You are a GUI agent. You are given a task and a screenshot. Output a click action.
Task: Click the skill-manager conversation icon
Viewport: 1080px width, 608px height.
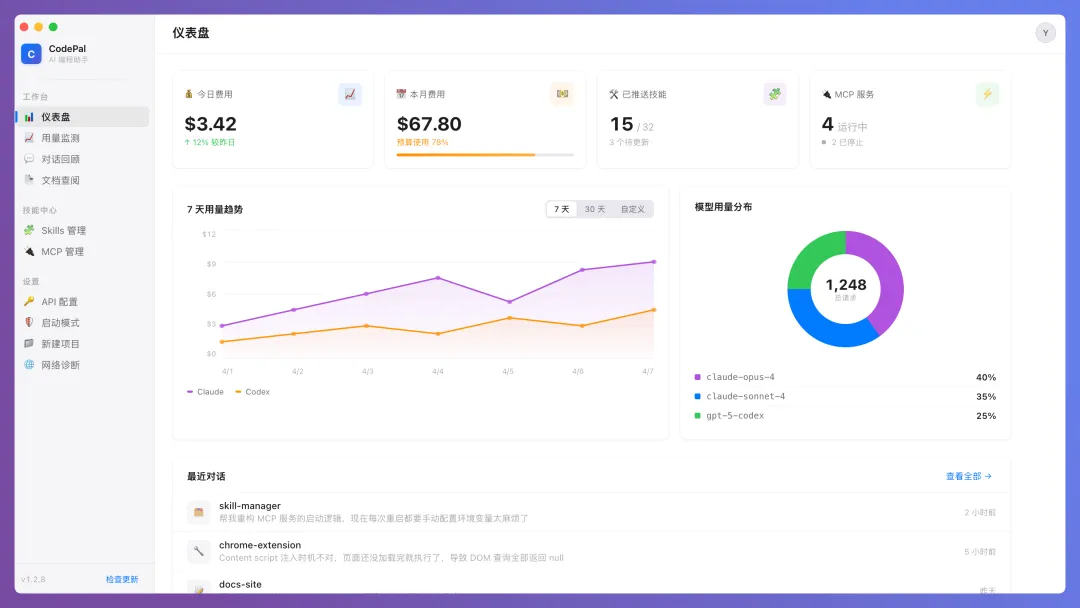click(199, 512)
